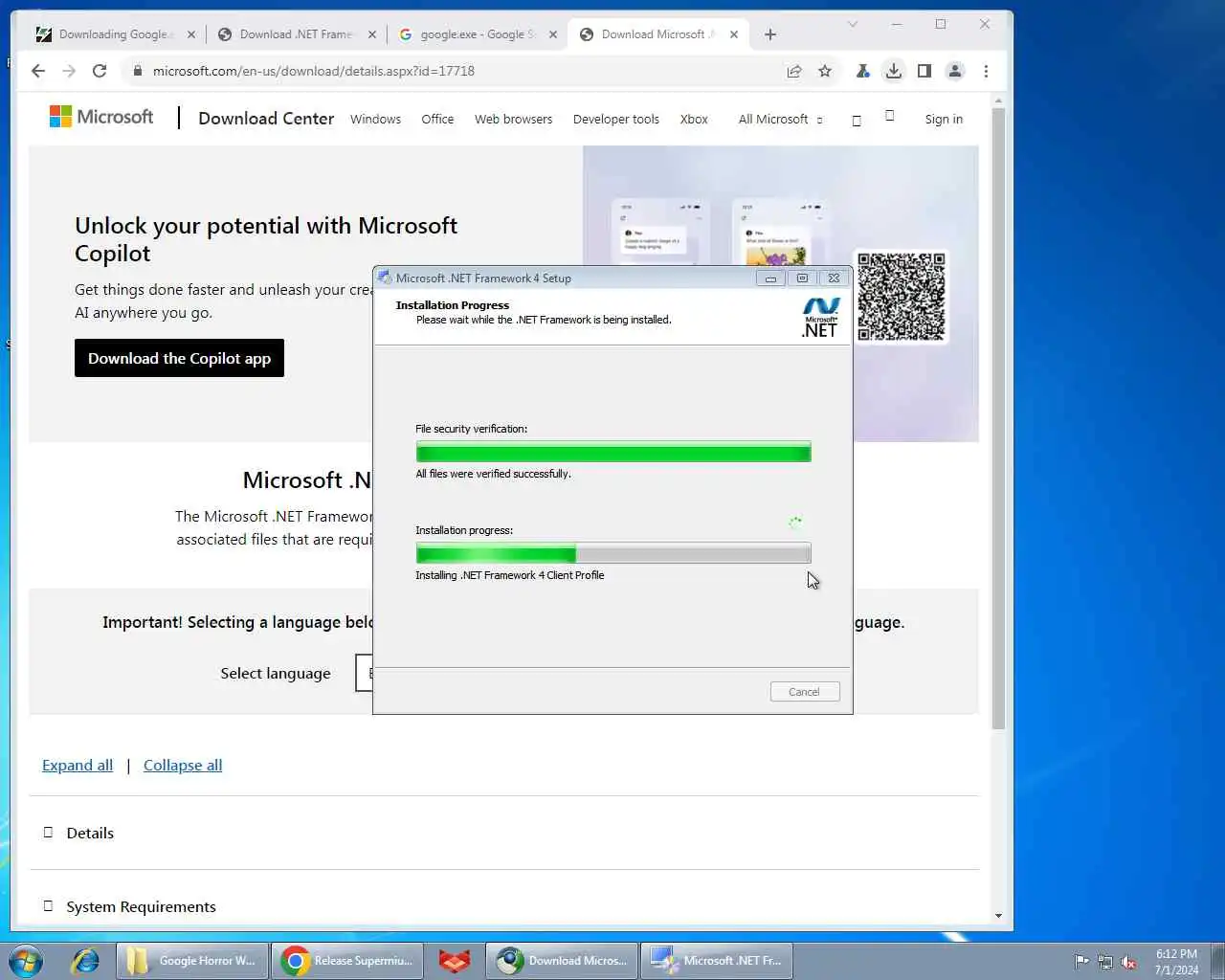Click the file security verification bar
This screenshot has width=1225, height=980.
[613, 452]
